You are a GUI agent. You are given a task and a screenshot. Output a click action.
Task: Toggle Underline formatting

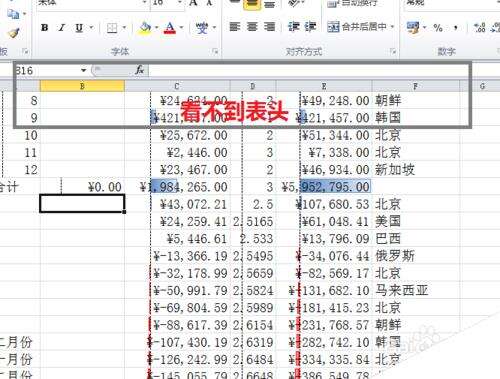[x=79, y=28]
